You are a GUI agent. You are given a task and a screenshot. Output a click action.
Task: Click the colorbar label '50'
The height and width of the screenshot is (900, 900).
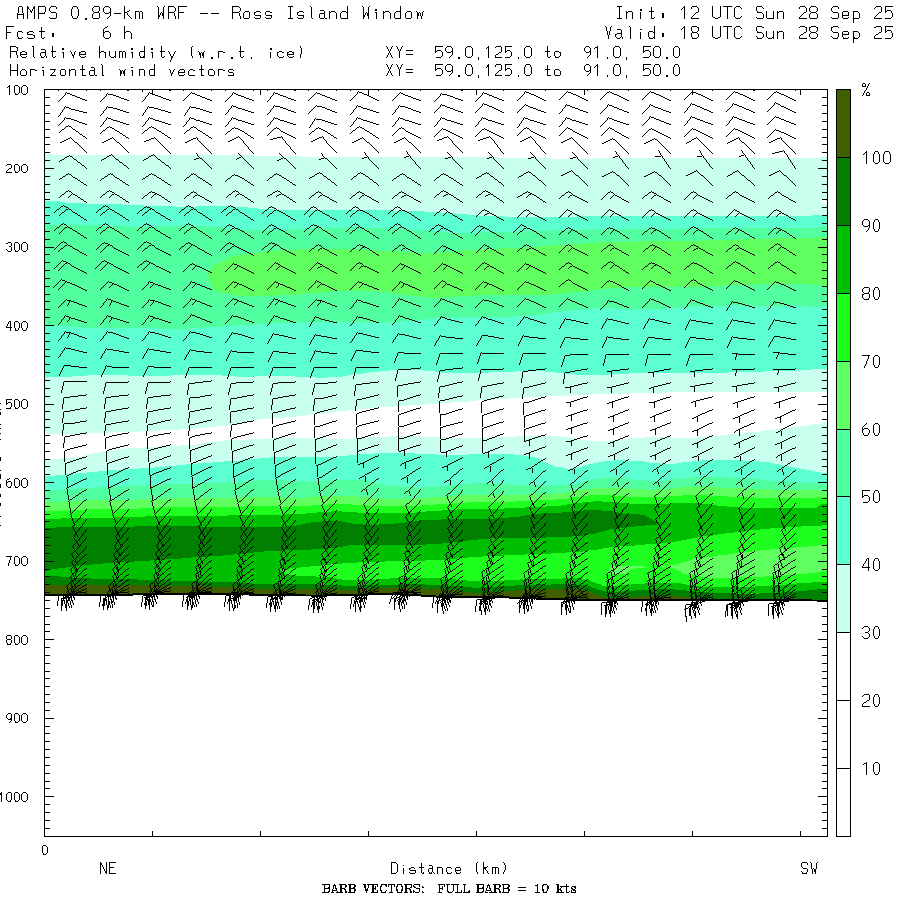tap(871, 497)
